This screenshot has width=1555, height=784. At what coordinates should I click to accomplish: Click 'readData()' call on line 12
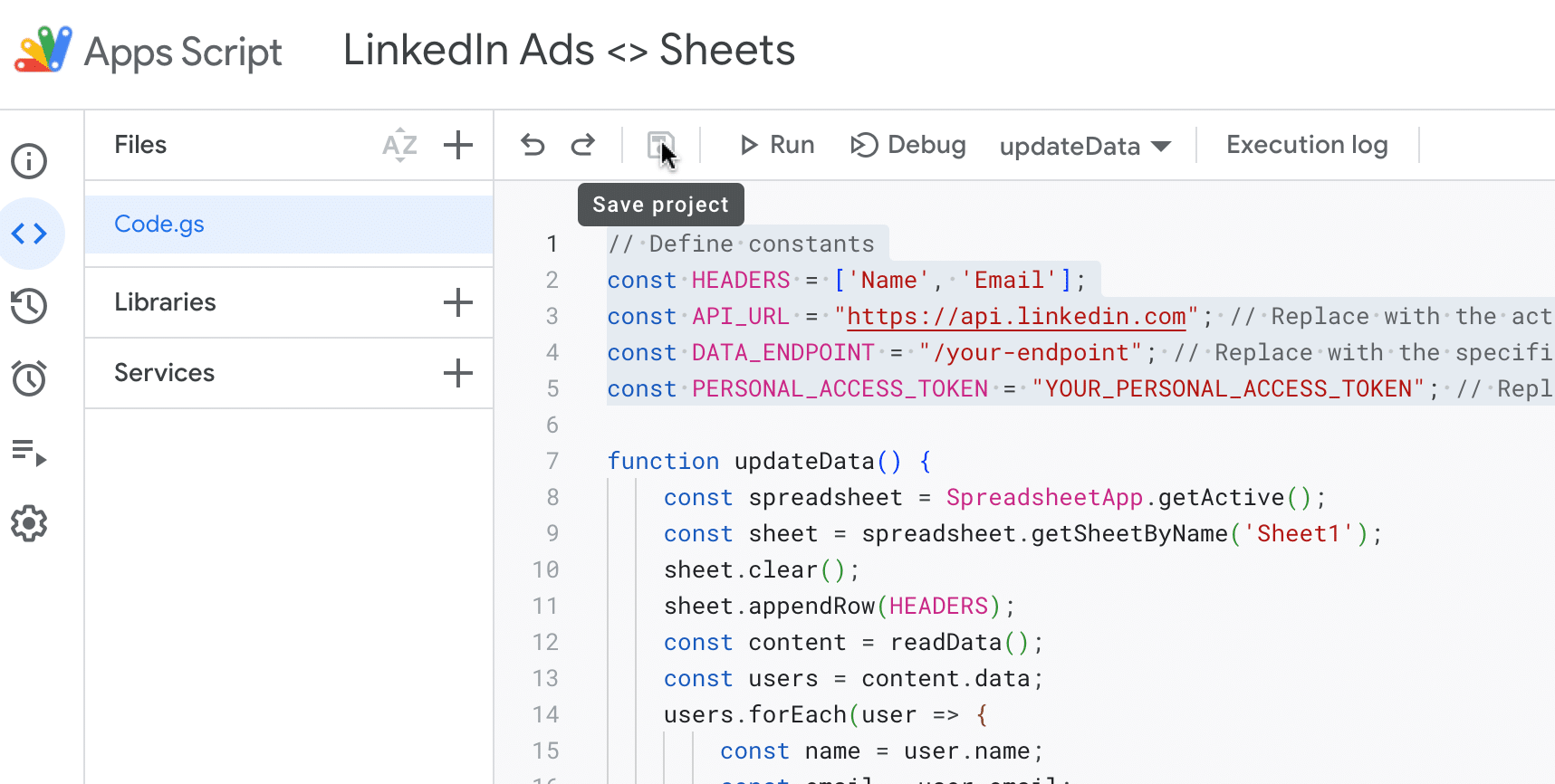pos(959,642)
